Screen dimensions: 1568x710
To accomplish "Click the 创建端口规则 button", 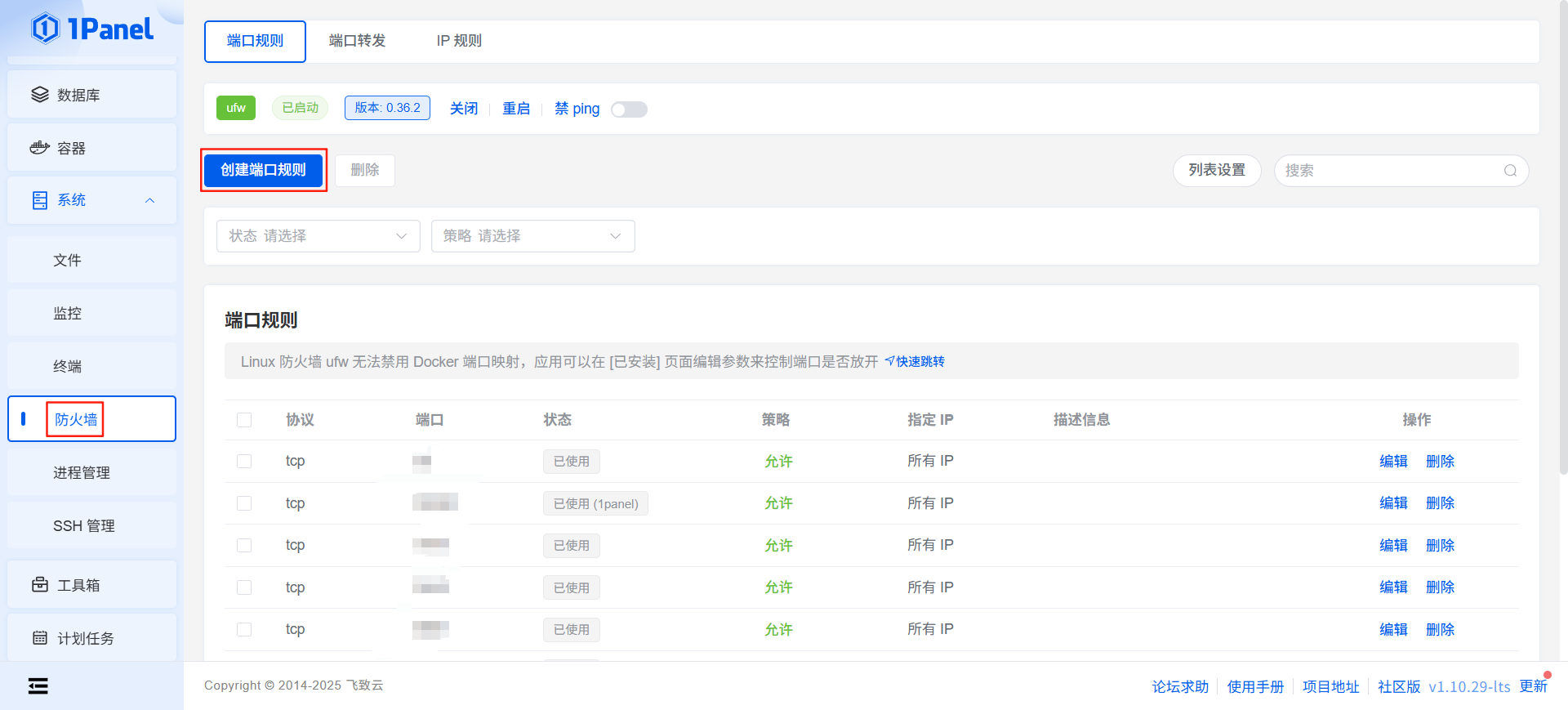I will point(263,170).
